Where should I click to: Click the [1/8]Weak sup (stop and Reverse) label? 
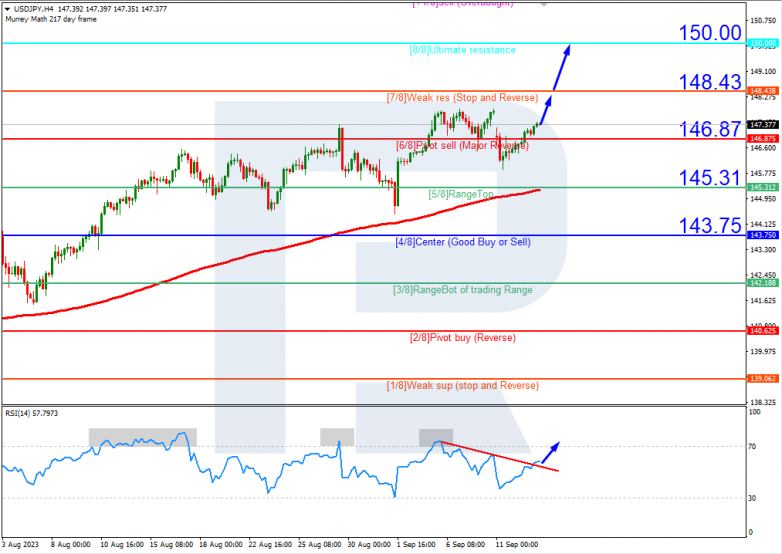pos(463,385)
